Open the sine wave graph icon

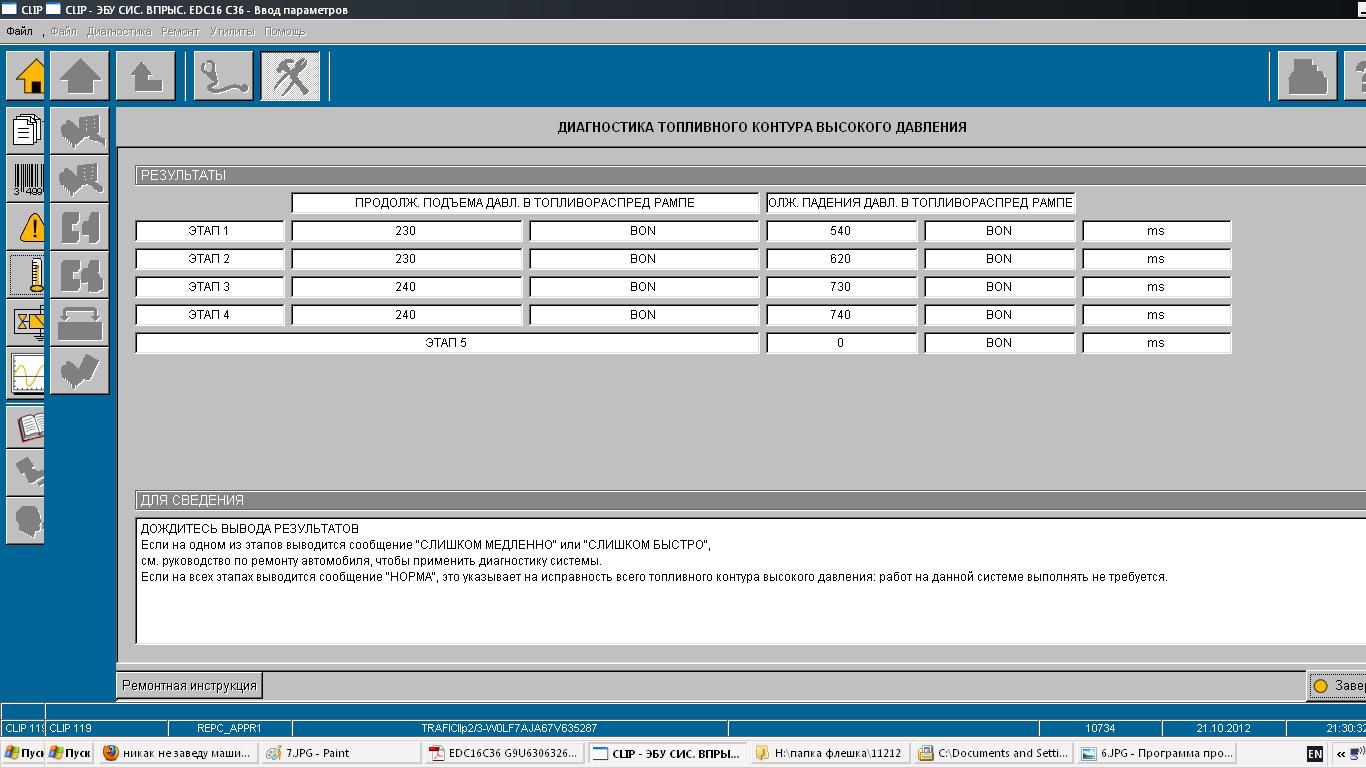27,373
